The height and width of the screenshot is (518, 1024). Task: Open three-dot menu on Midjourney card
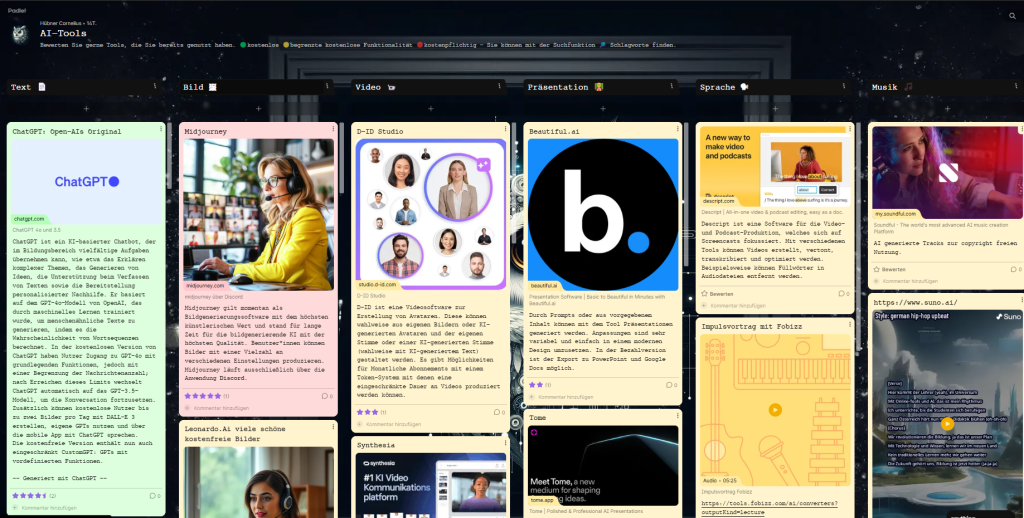(333, 129)
